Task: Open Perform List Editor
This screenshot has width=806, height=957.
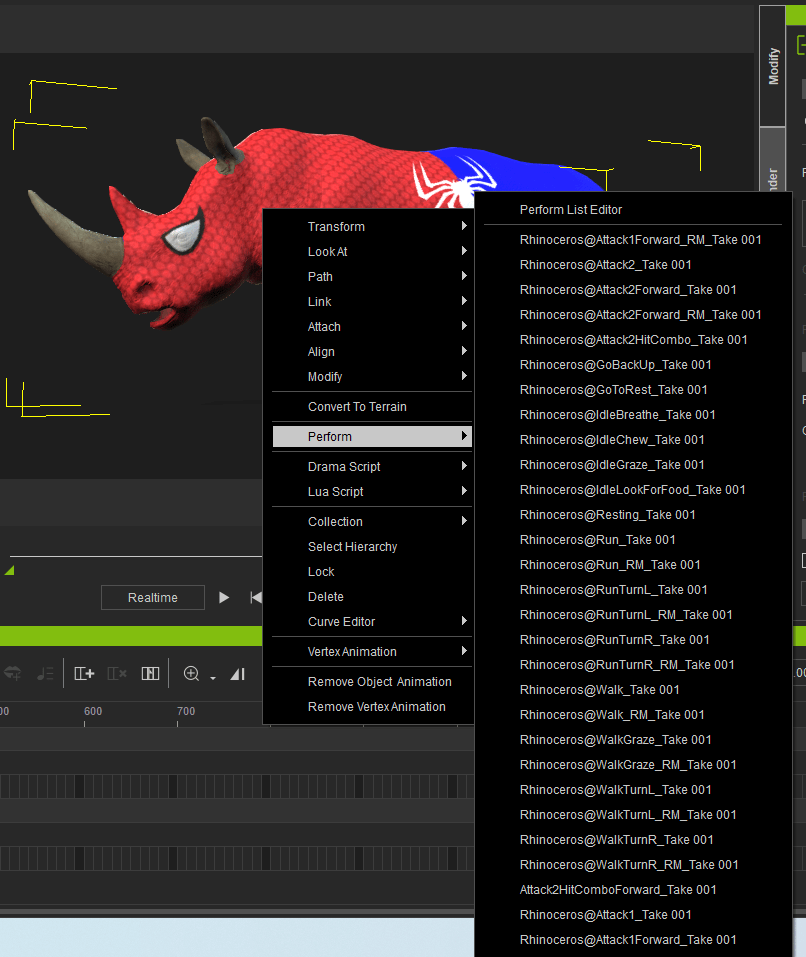Action: (571, 210)
